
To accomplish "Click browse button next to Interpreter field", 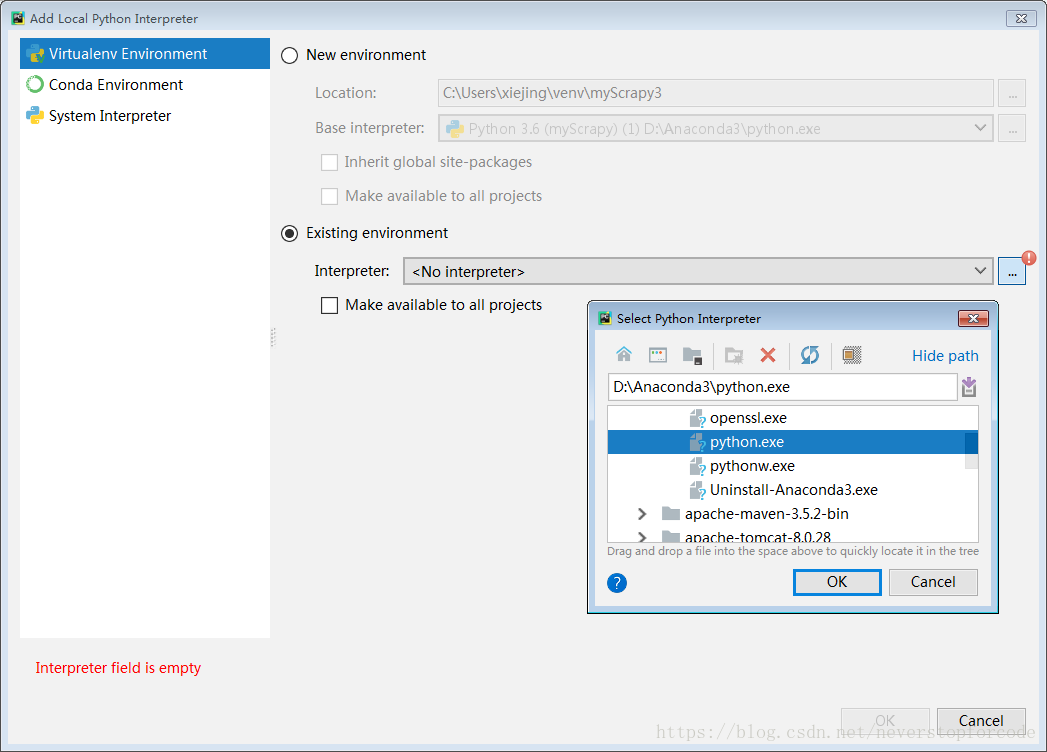I will tap(1012, 271).
